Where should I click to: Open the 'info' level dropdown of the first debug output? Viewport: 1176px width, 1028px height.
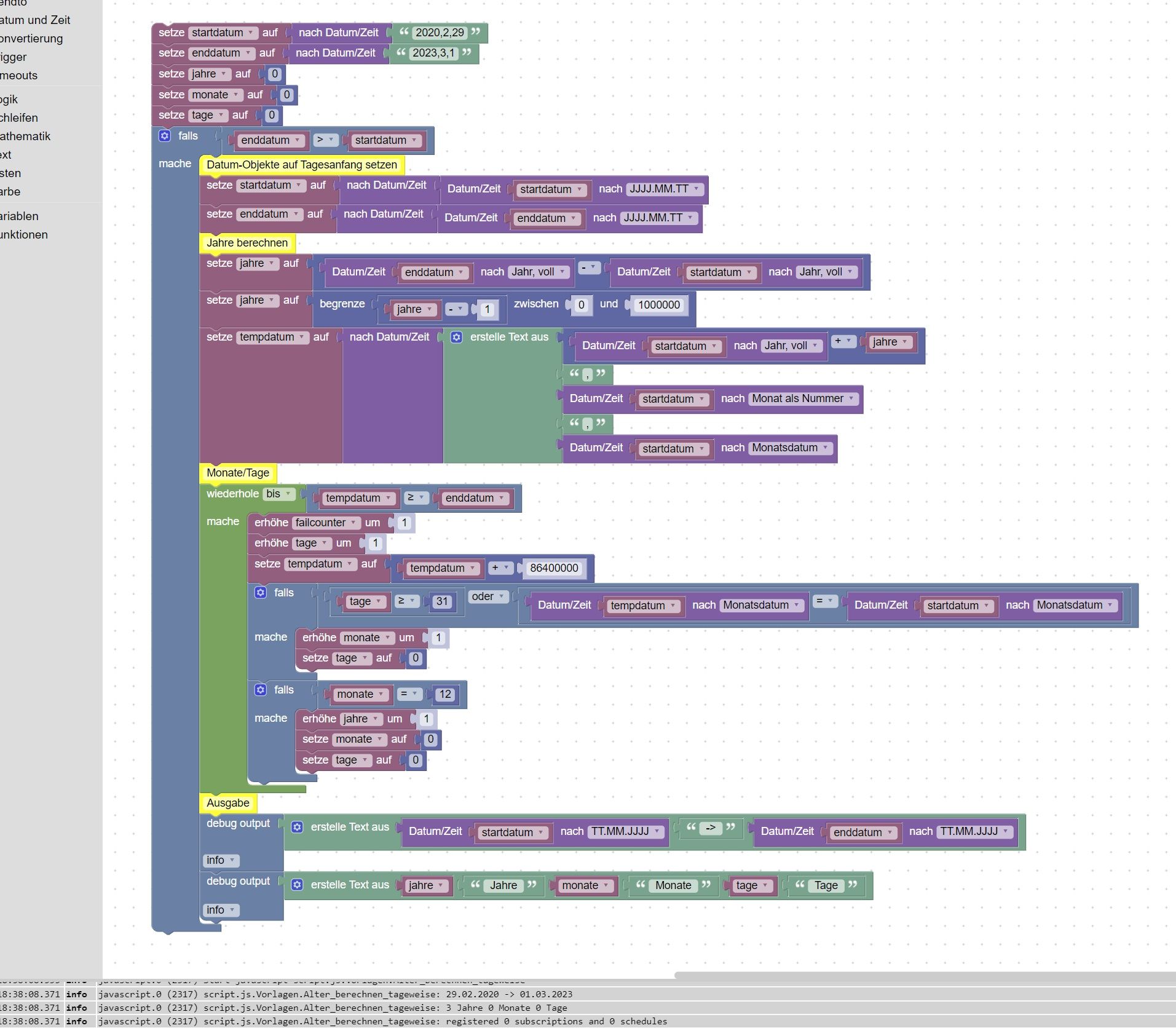pyautogui.click(x=221, y=860)
